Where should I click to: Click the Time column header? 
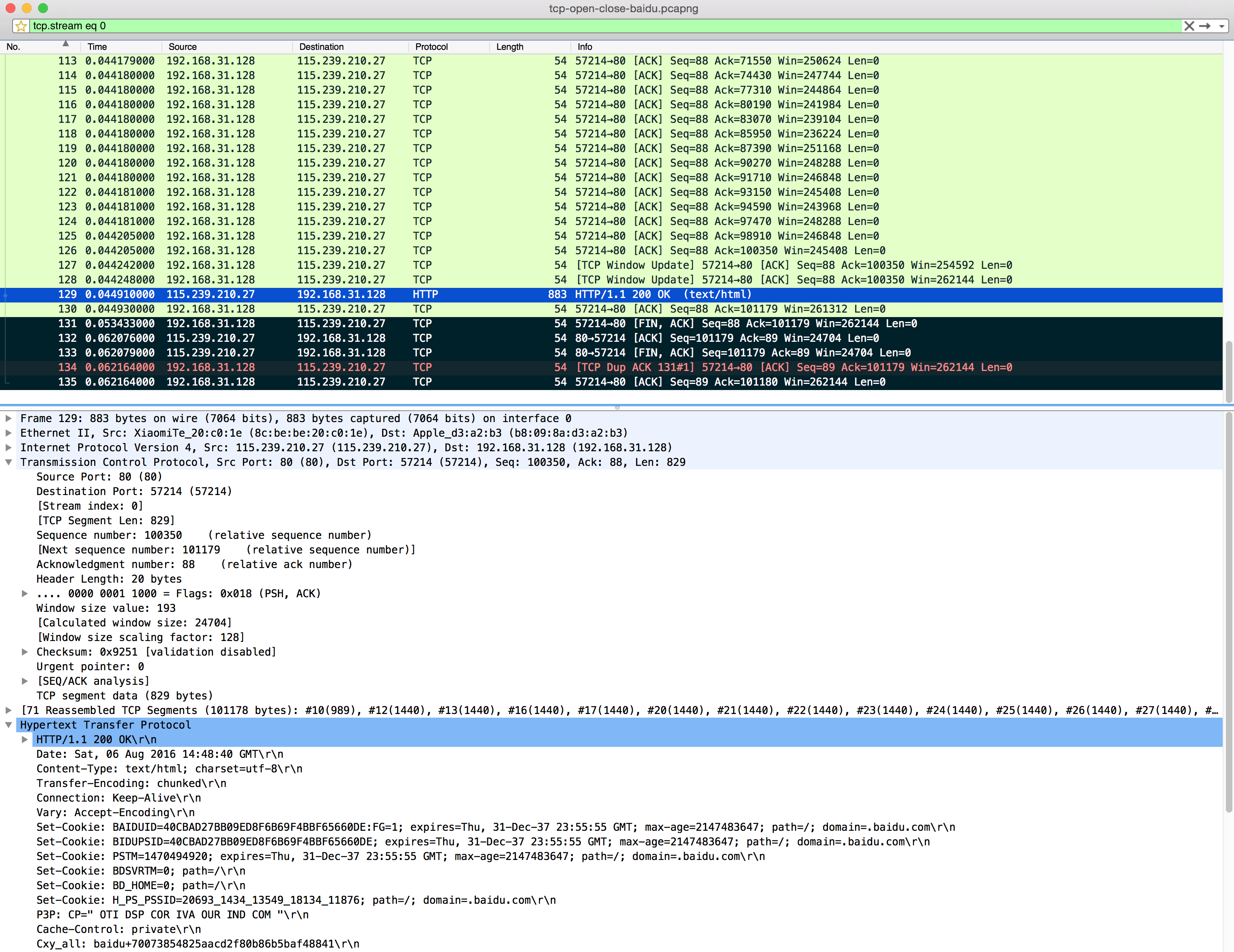click(x=97, y=47)
